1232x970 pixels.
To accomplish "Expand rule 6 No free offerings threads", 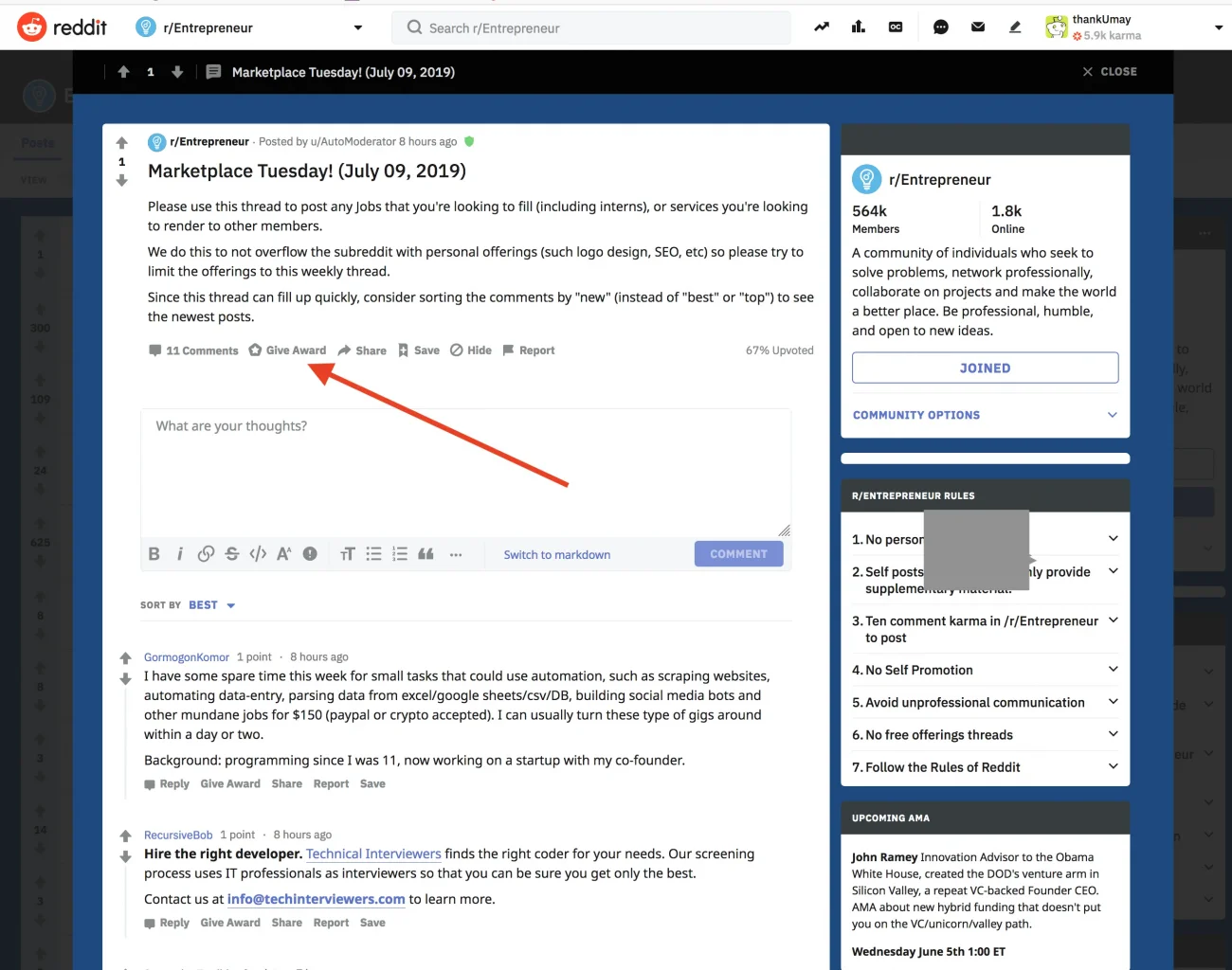I will [1114, 734].
